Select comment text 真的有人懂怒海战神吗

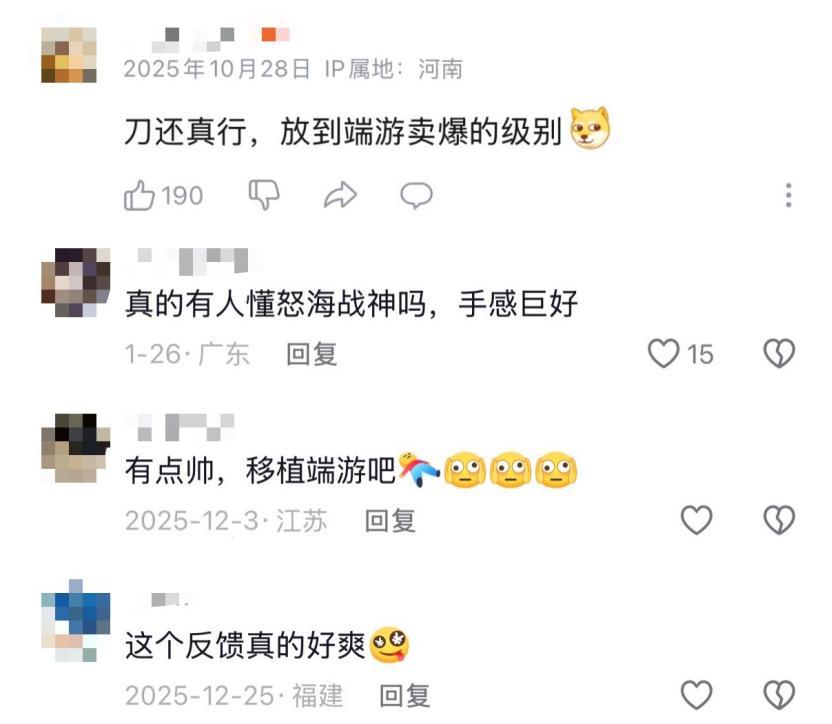tap(275, 304)
